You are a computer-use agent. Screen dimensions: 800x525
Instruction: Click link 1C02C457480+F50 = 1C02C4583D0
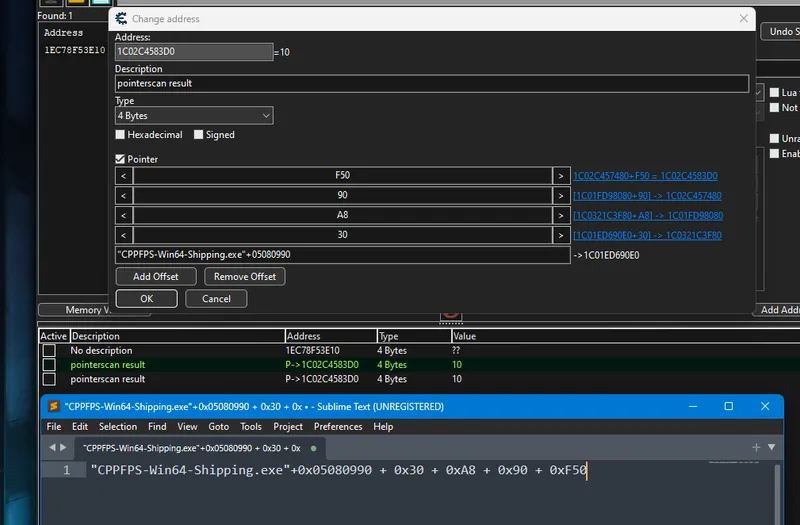tap(645, 176)
